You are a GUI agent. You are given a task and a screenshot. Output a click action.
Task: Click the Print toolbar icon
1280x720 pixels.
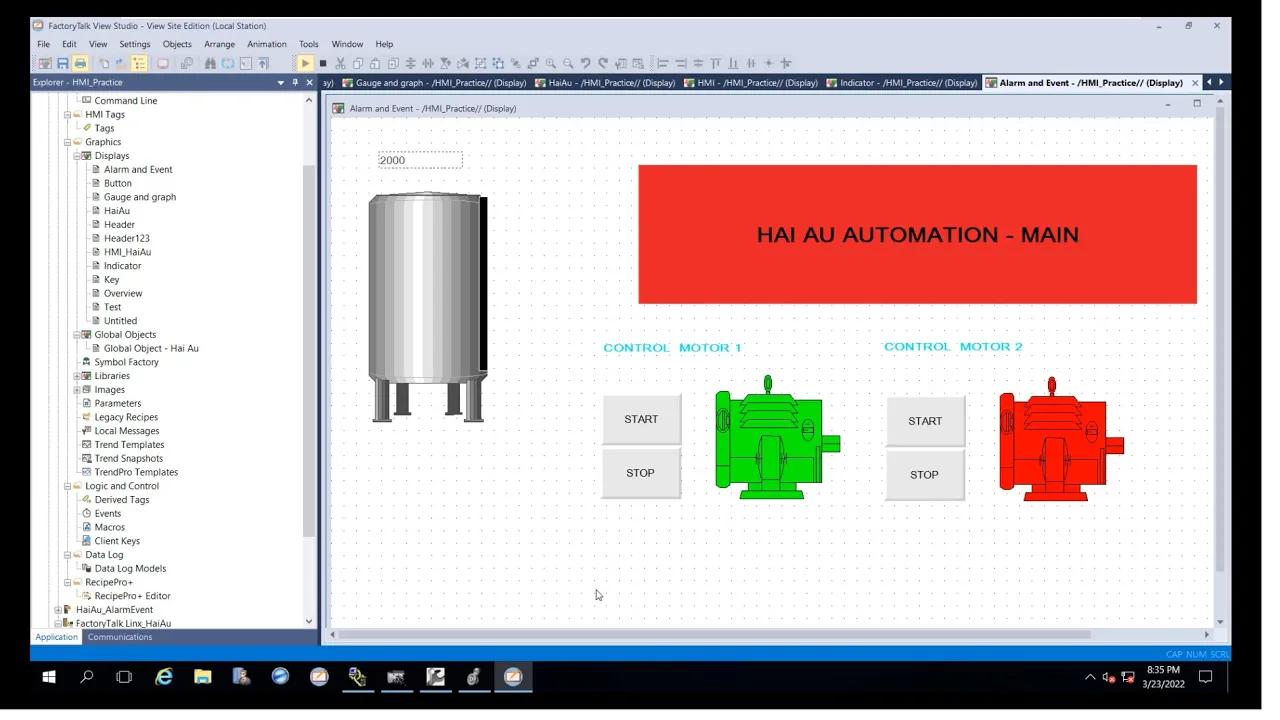[x=80, y=63]
